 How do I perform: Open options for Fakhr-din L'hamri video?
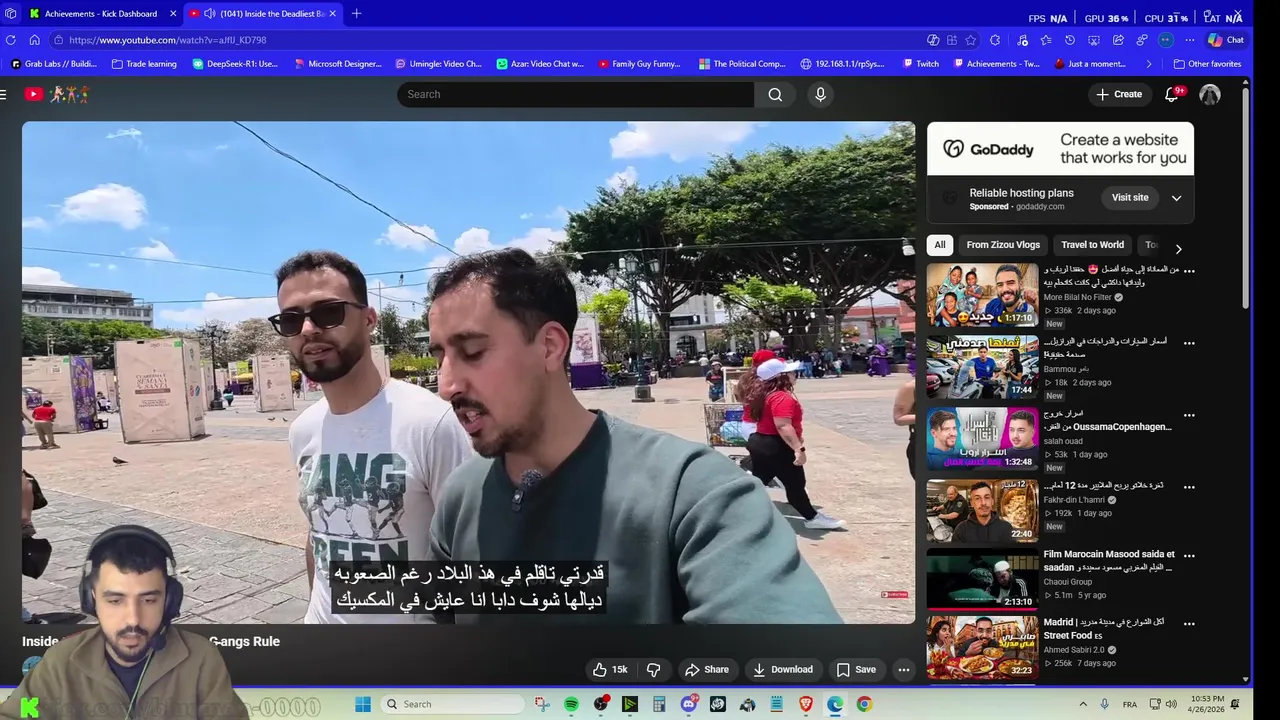click(1189, 487)
